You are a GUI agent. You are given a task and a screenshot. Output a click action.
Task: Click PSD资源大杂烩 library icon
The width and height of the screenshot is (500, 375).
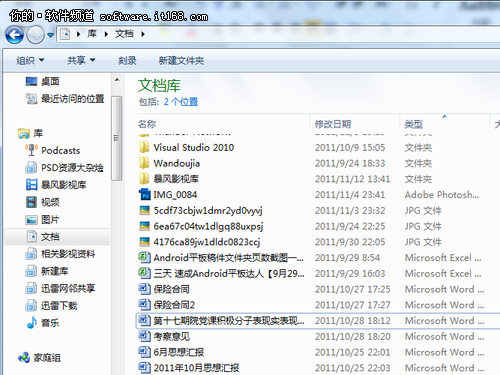click(31, 167)
